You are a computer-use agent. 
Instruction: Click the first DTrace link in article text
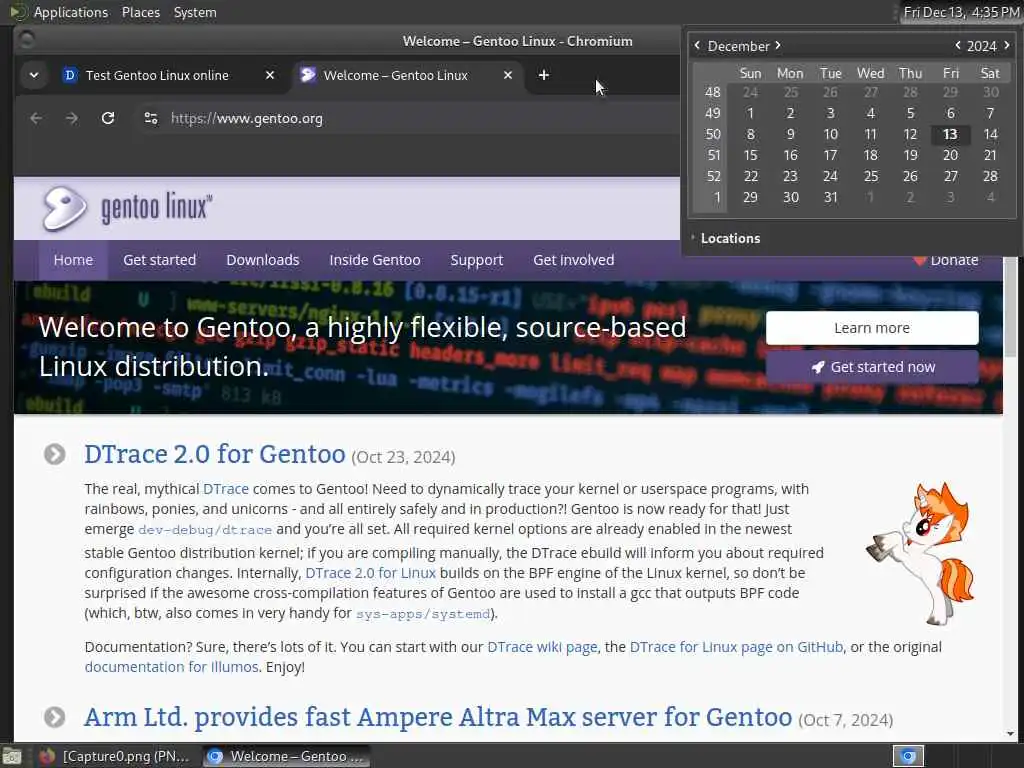tap(225, 489)
